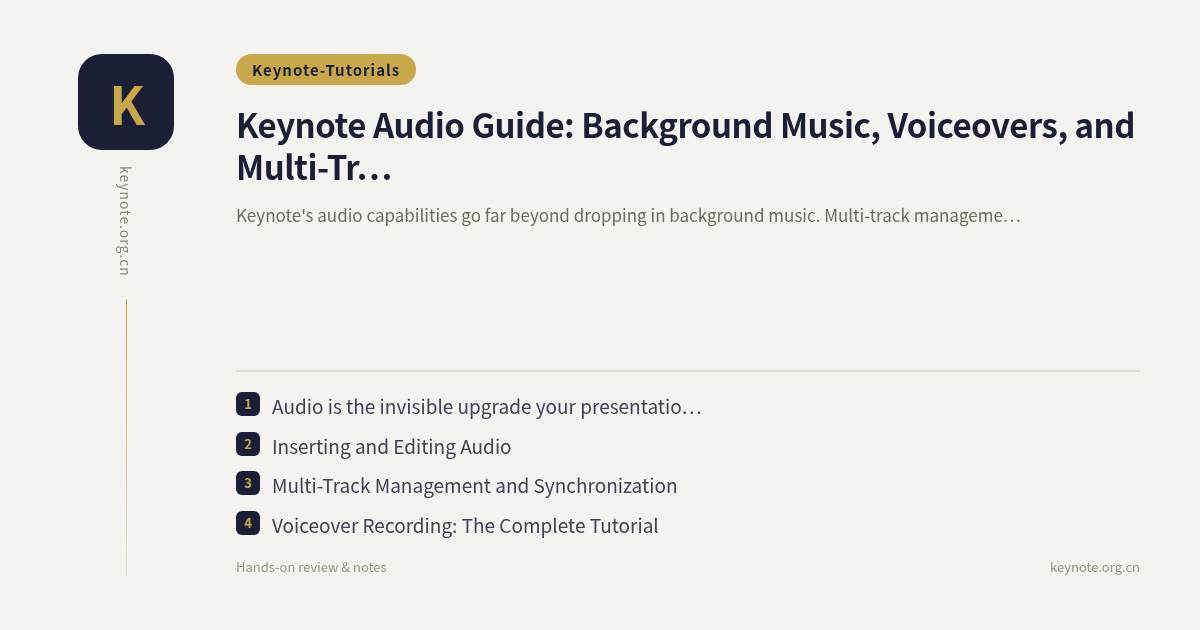Visit keynote.org.cn link in the footer

(x=1094, y=567)
